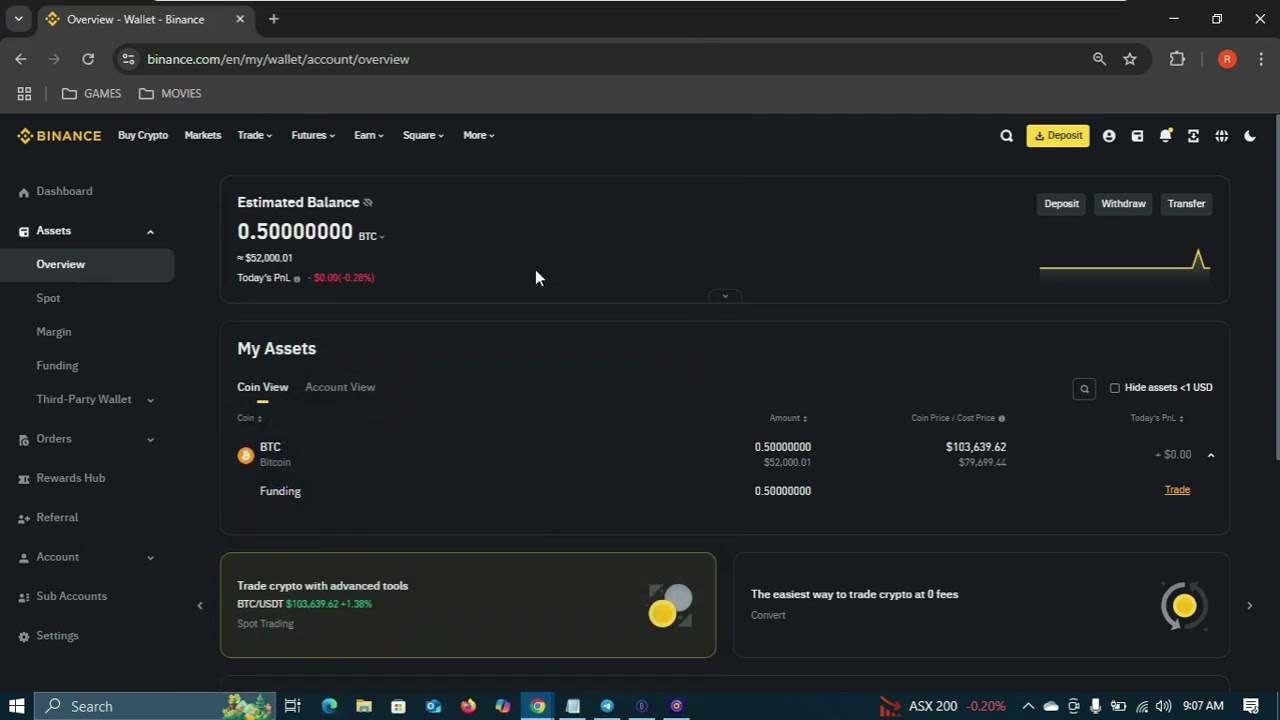Image resolution: width=1280 pixels, height=720 pixels.
Task: Open the profile user icon in header
Action: (x=1109, y=136)
